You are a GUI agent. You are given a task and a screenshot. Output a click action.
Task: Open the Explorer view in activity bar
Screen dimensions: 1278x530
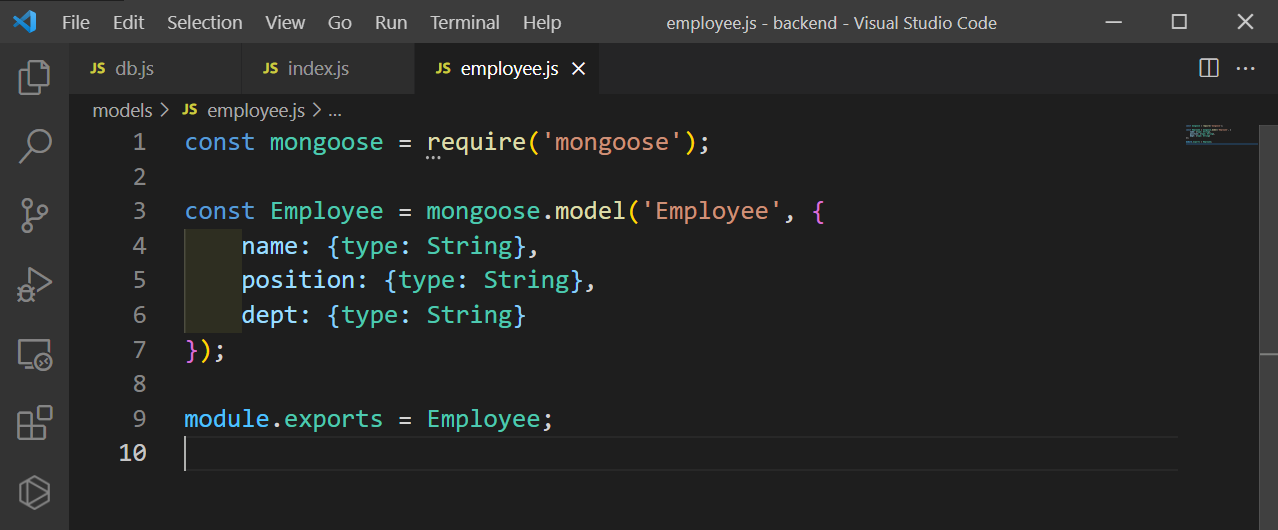34,78
